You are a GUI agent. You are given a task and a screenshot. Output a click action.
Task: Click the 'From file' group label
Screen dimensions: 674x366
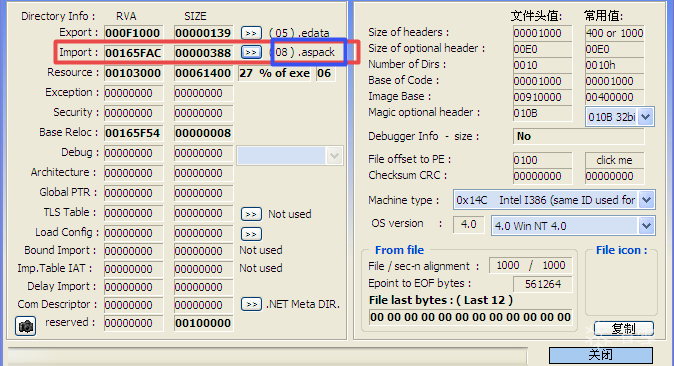(399, 250)
